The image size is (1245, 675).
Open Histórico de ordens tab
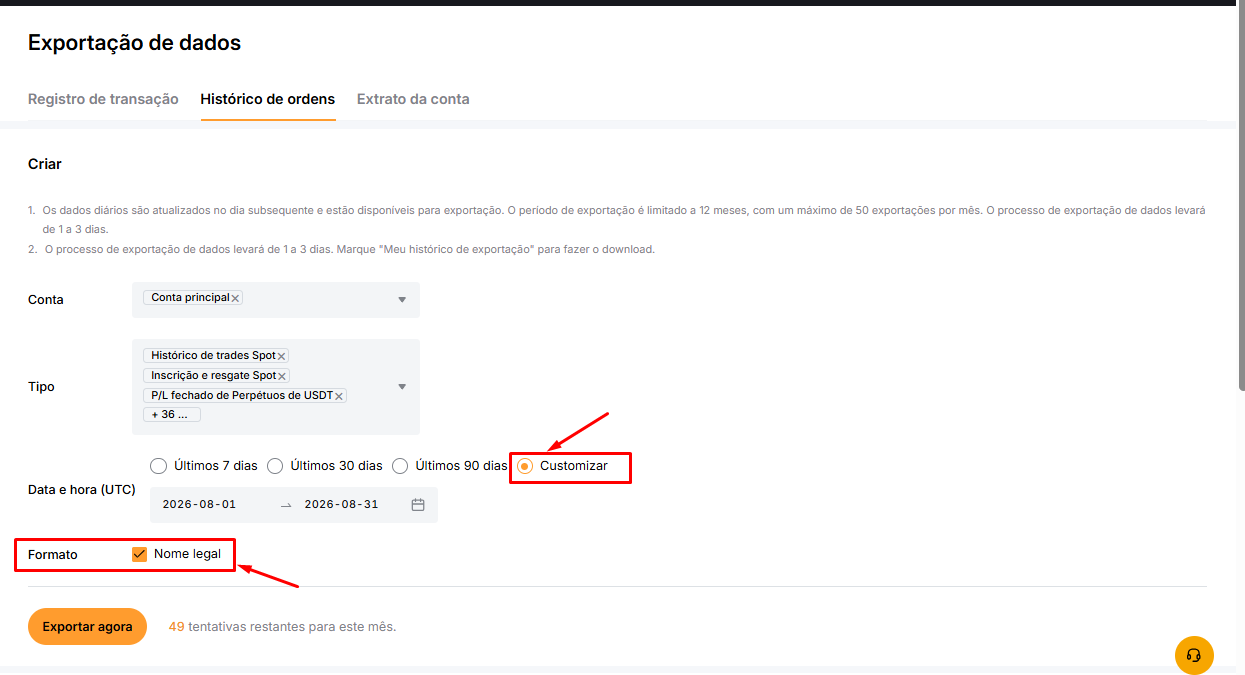pyautogui.click(x=268, y=99)
